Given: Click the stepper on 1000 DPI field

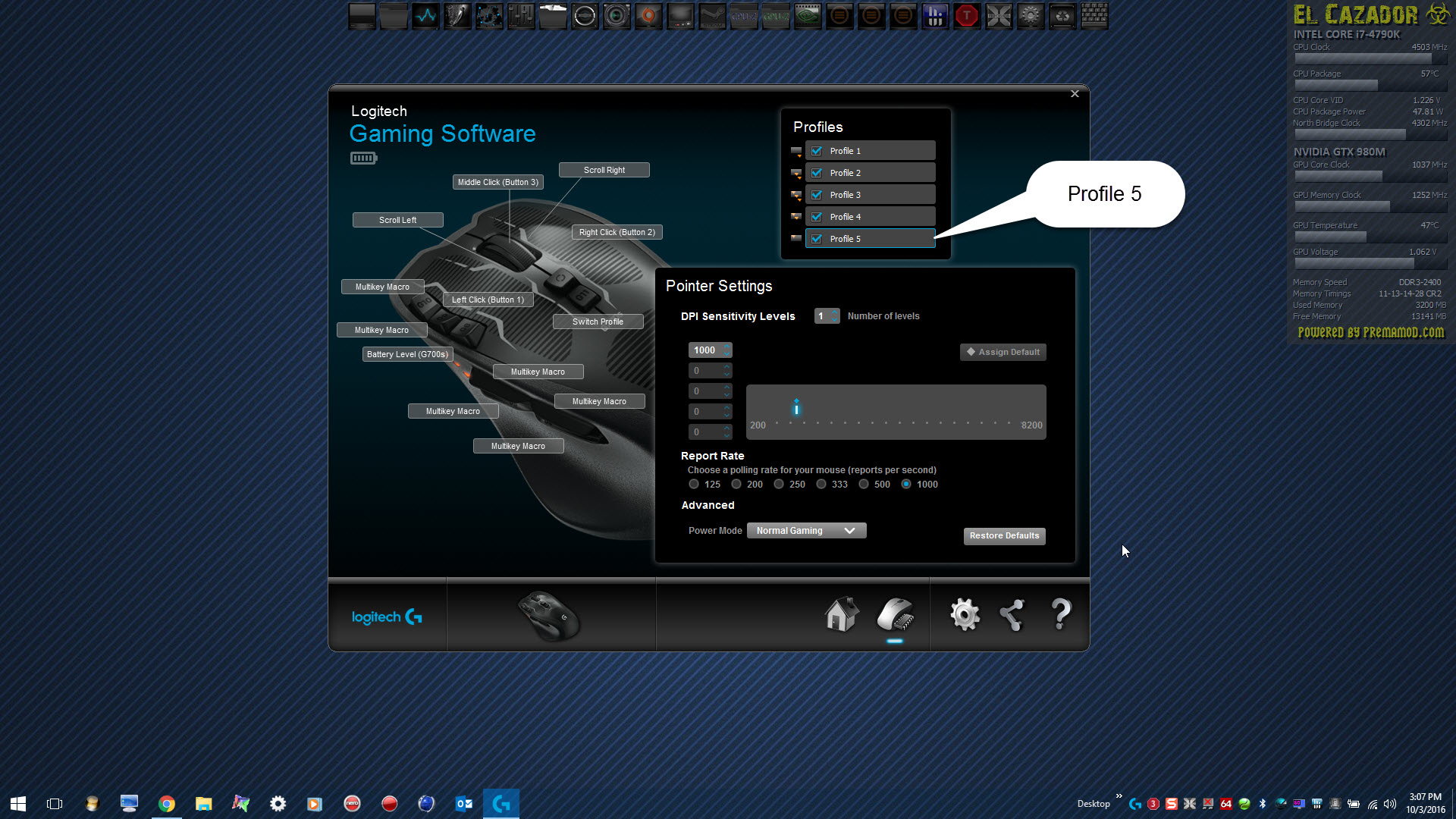Looking at the screenshot, I should point(726,350).
